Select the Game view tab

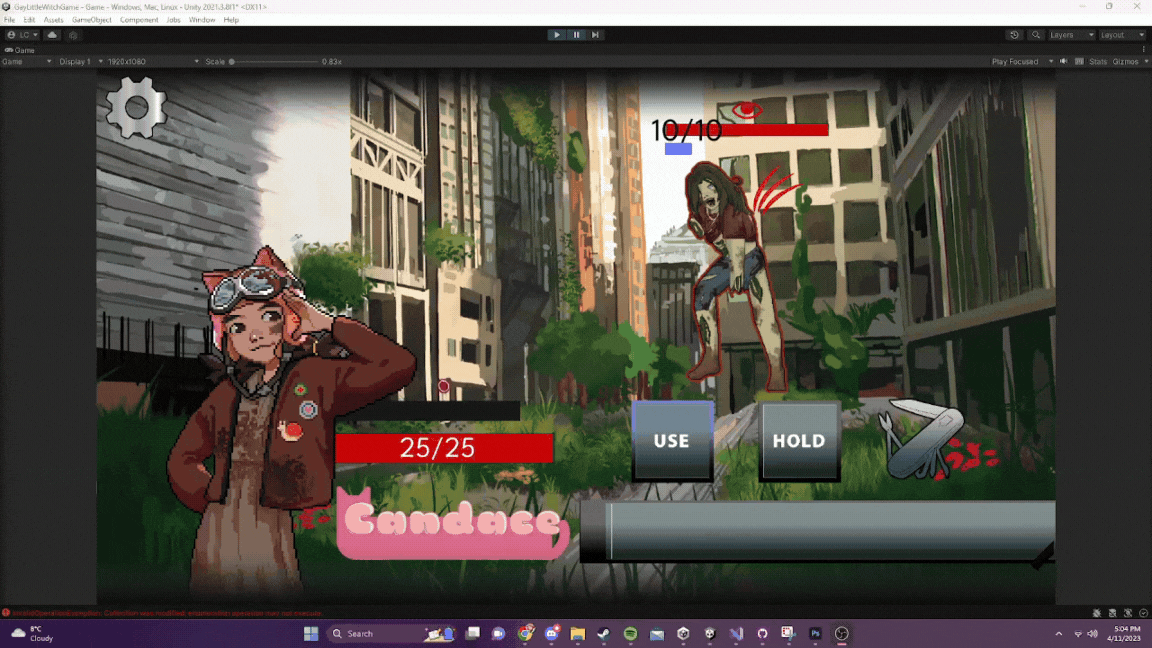(x=20, y=50)
